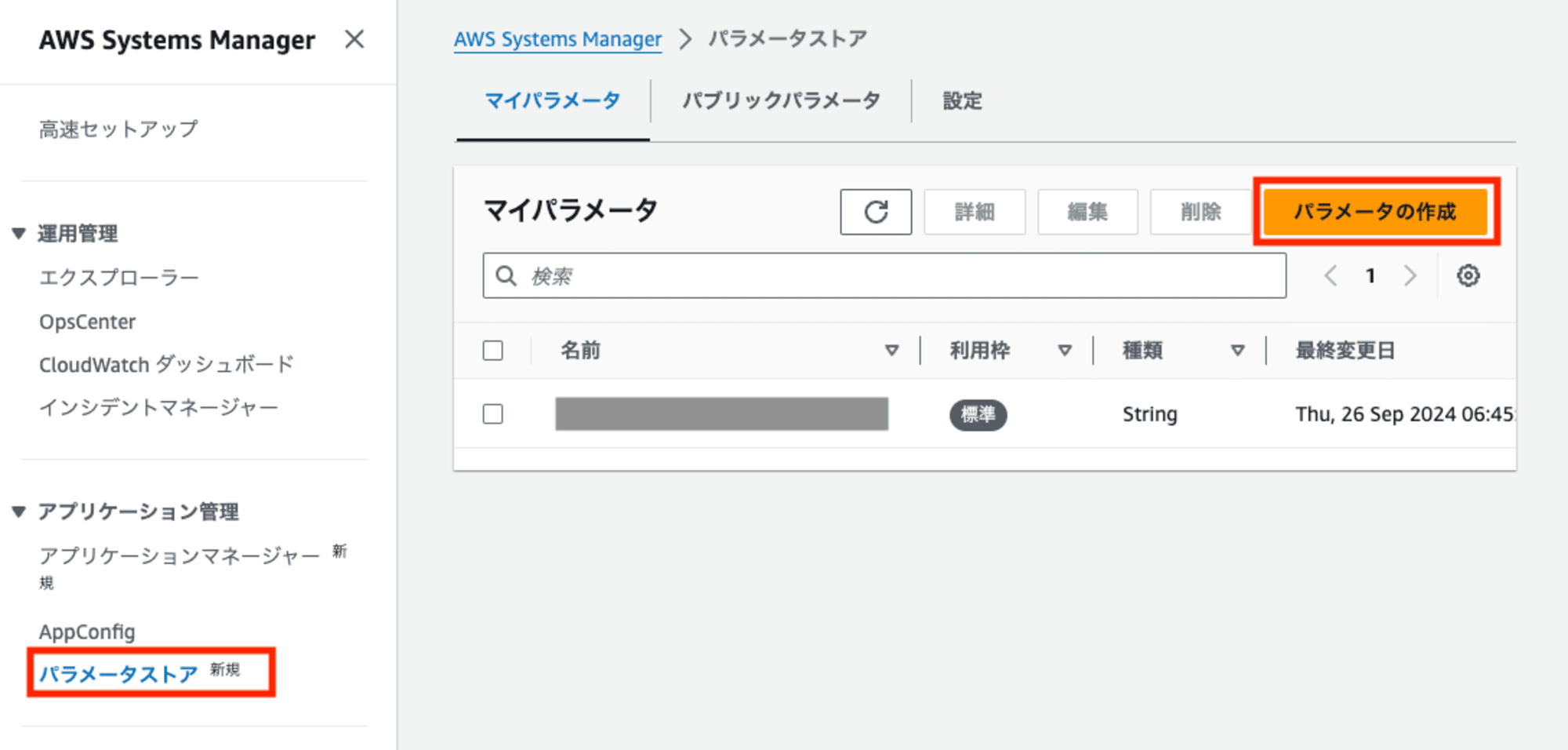Viewport: 1568px width, 750px height.
Task: Switch to マイパラメータ tab
Action: point(553,101)
